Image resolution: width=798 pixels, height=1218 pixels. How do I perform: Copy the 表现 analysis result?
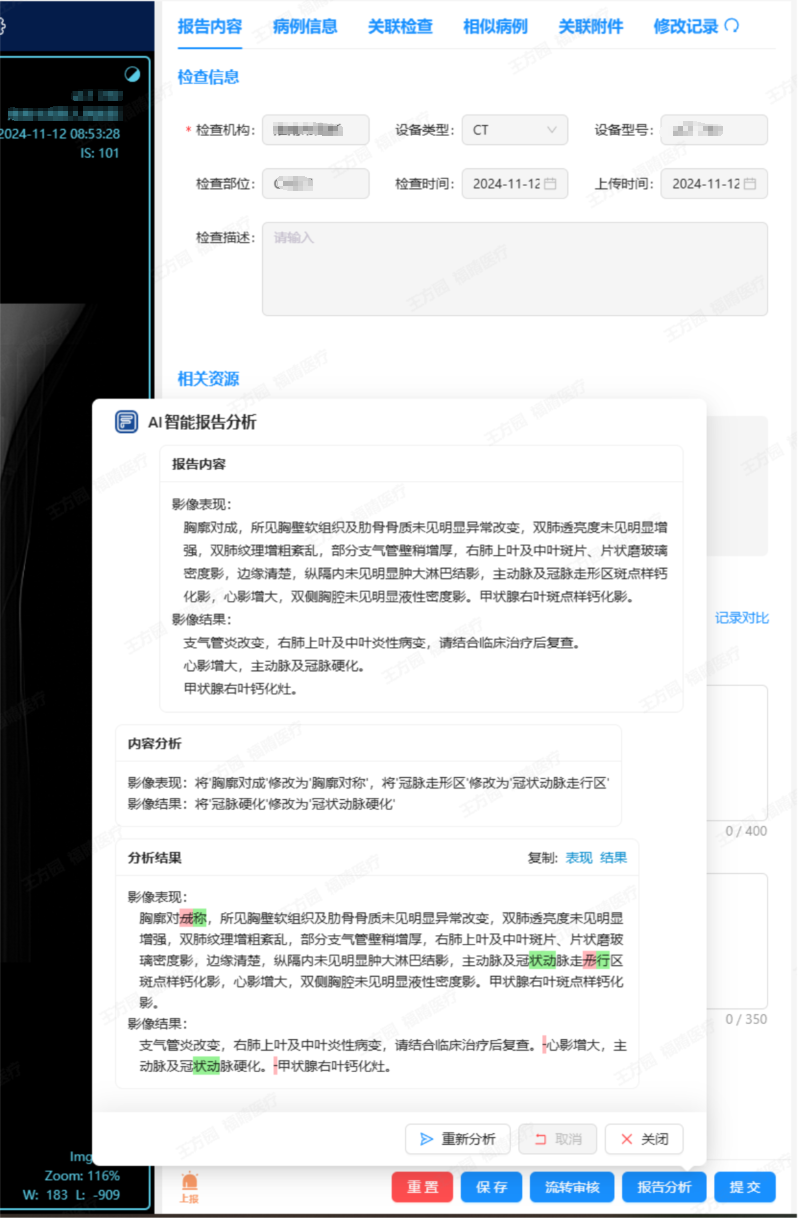pyautogui.click(x=579, y=858)
